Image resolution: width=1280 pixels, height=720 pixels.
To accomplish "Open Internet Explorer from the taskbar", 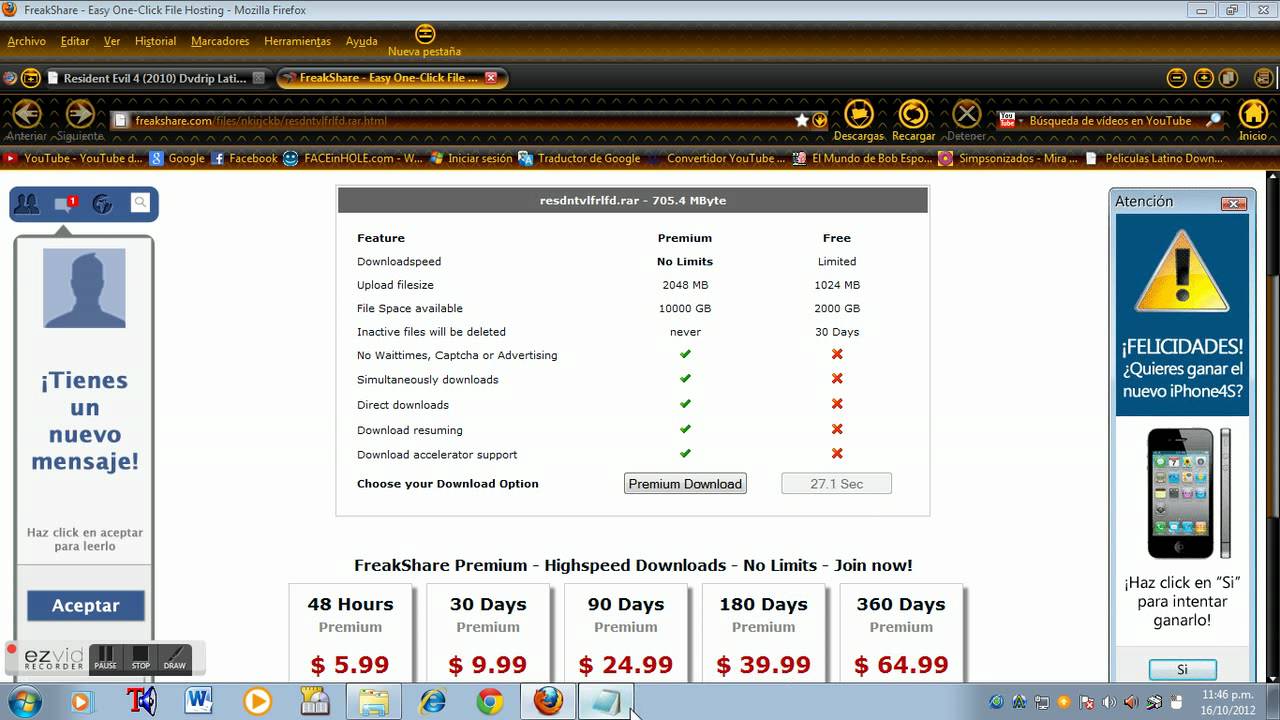I will click(432, 701).
